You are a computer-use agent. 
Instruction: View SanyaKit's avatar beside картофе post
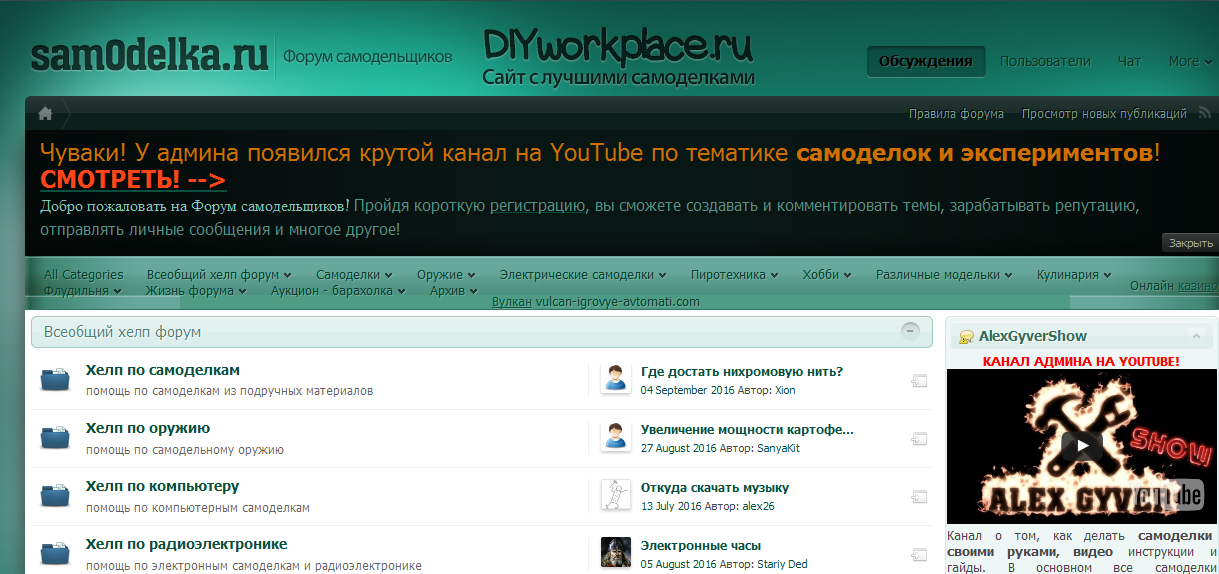click(x=616, y=437)
